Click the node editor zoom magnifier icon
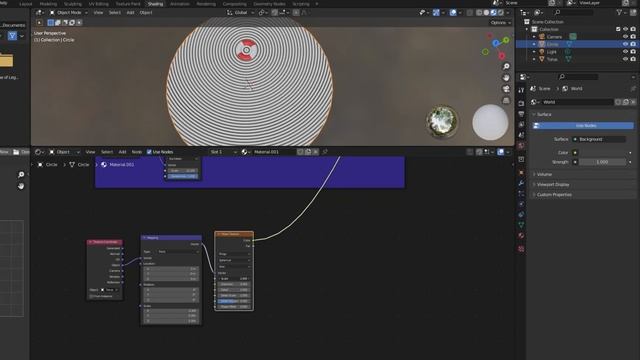This screenshot has width=640, height=360. tap(21, 175)
